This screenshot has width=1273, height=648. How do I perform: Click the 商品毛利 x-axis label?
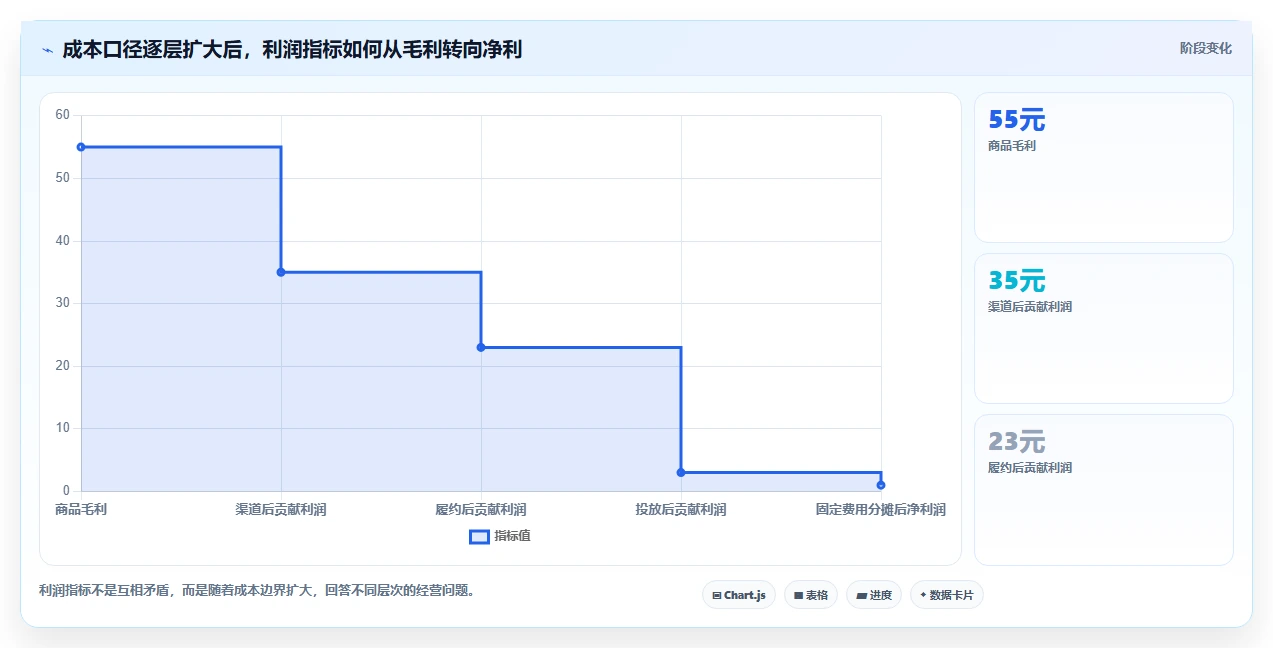coord(81,510)
